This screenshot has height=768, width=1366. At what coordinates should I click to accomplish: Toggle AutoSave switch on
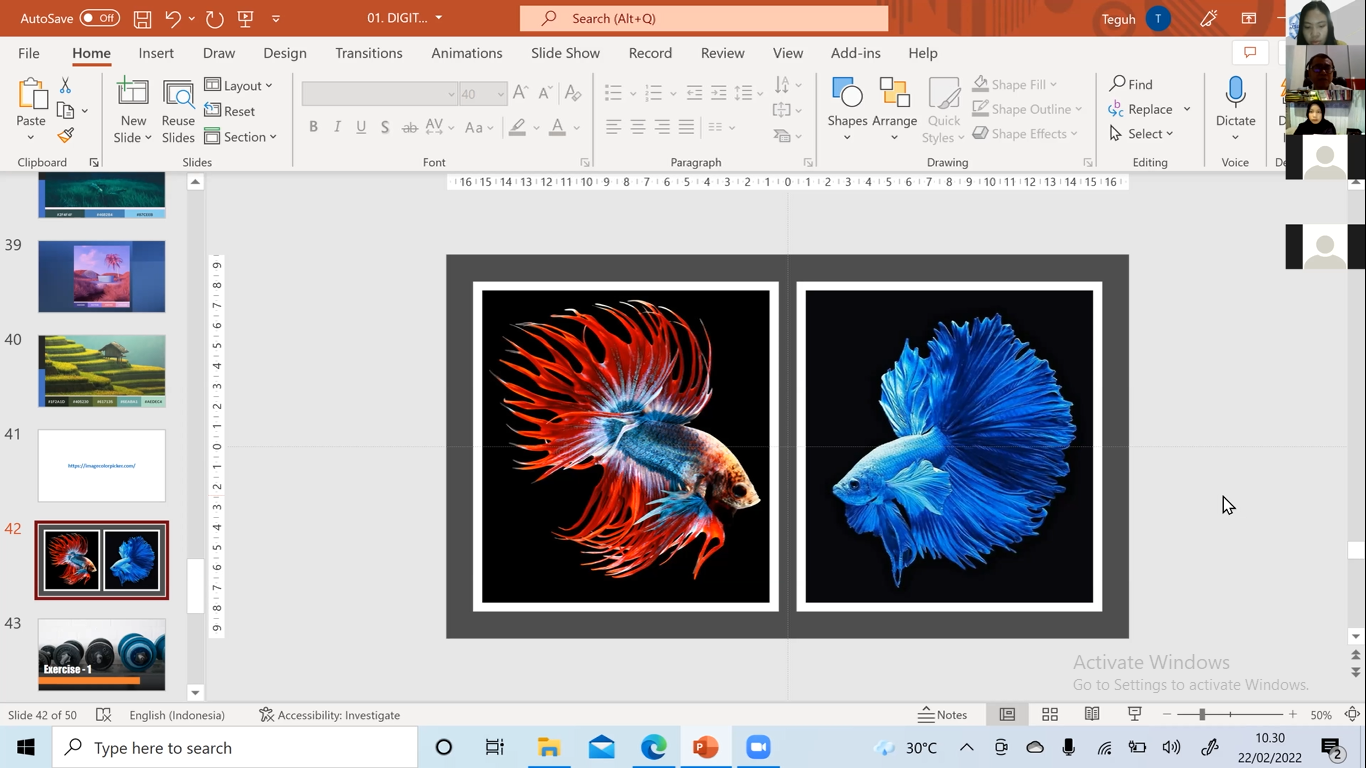point(99,19)
